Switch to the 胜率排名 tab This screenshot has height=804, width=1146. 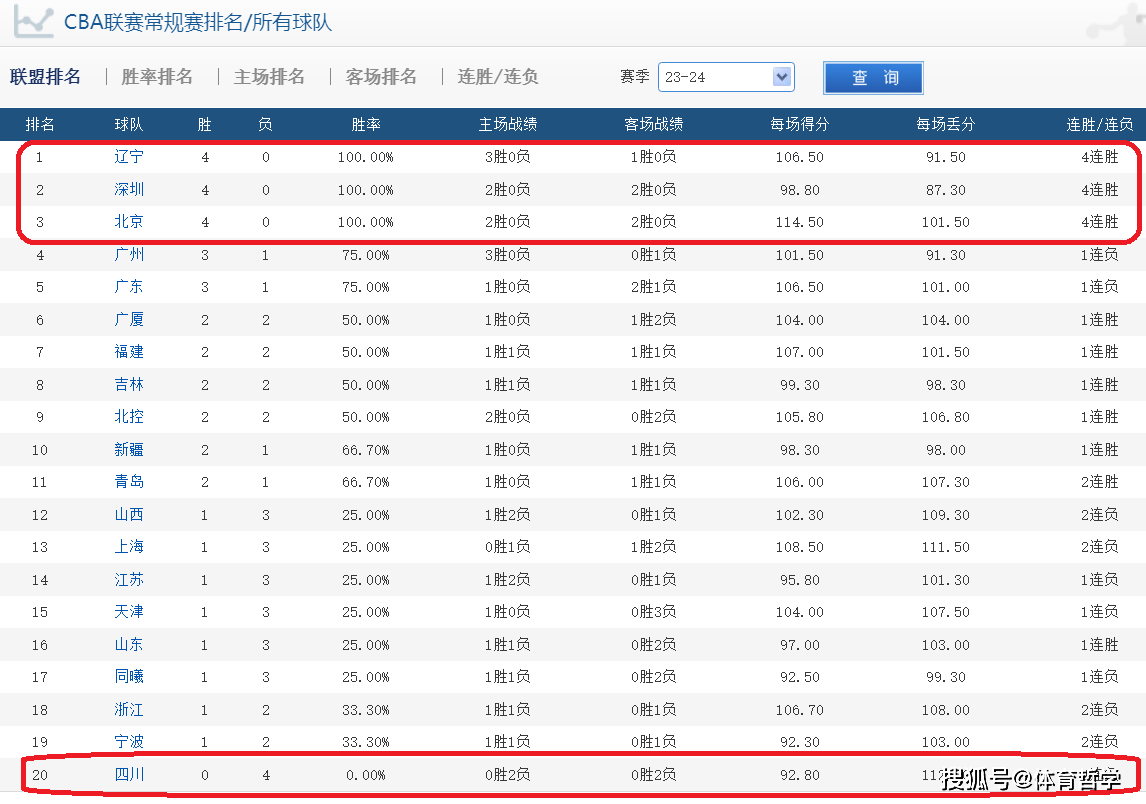157,77
